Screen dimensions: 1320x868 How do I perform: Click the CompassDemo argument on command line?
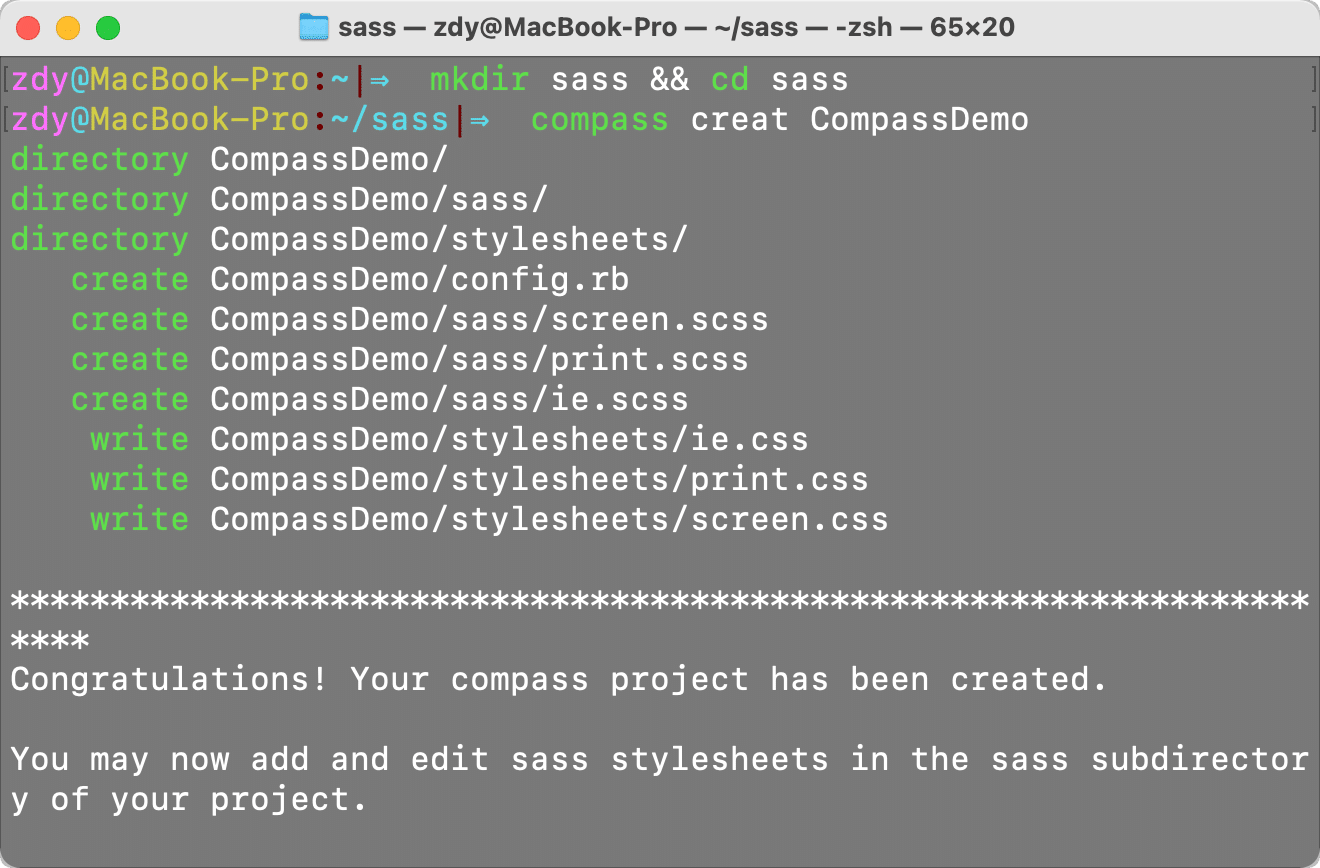pyautogui.click(x=919, y=120)
